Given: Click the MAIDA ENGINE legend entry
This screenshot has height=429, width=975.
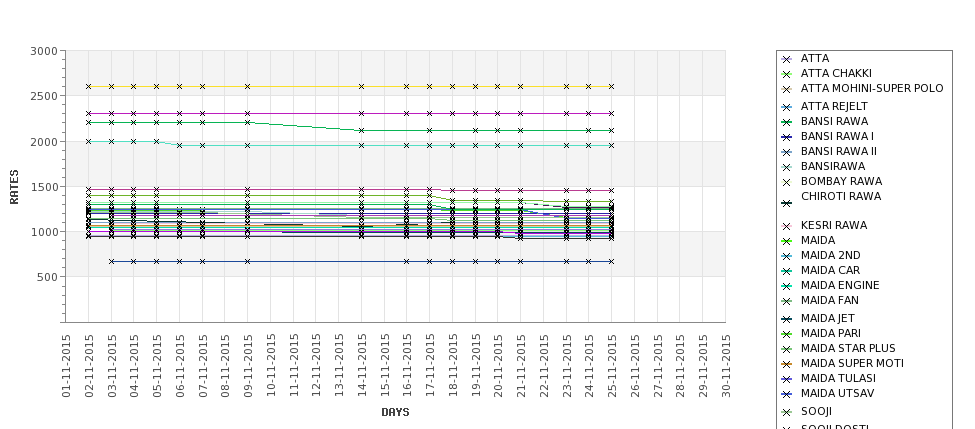Looking at the screenshot, I should coord(840,285).
